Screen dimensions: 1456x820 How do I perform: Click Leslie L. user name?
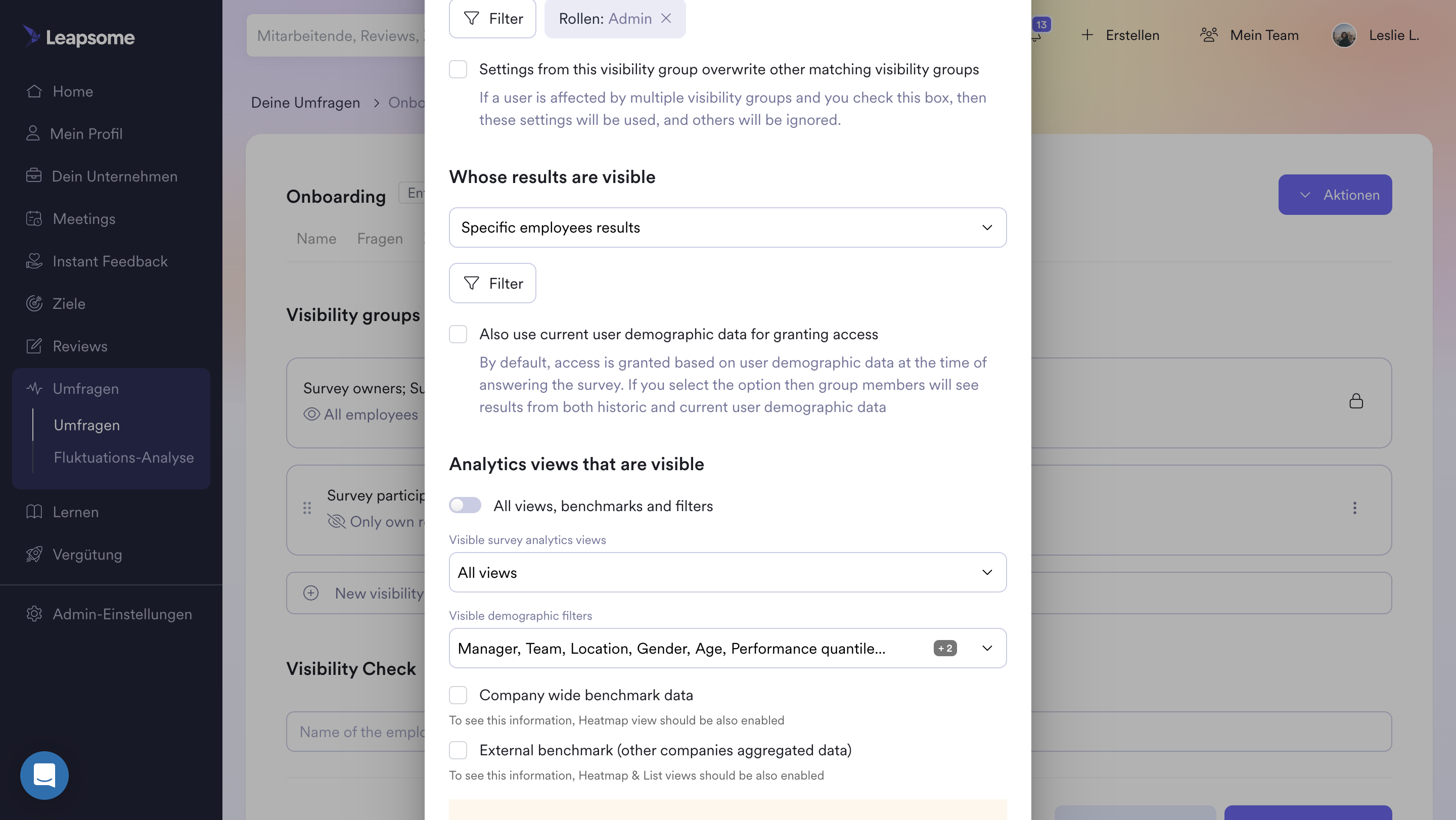point(1394,35)
